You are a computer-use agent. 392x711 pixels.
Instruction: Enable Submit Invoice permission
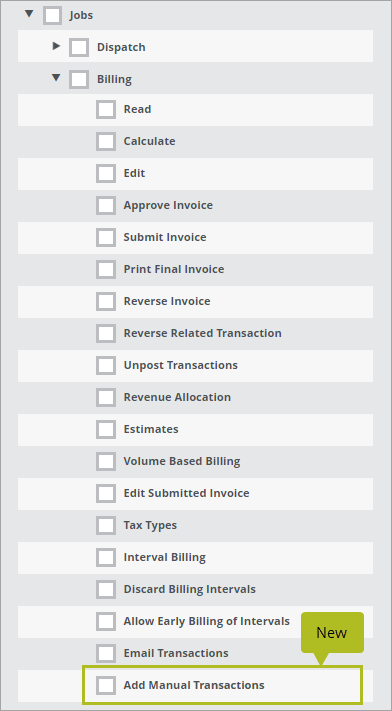coord(106,237)
